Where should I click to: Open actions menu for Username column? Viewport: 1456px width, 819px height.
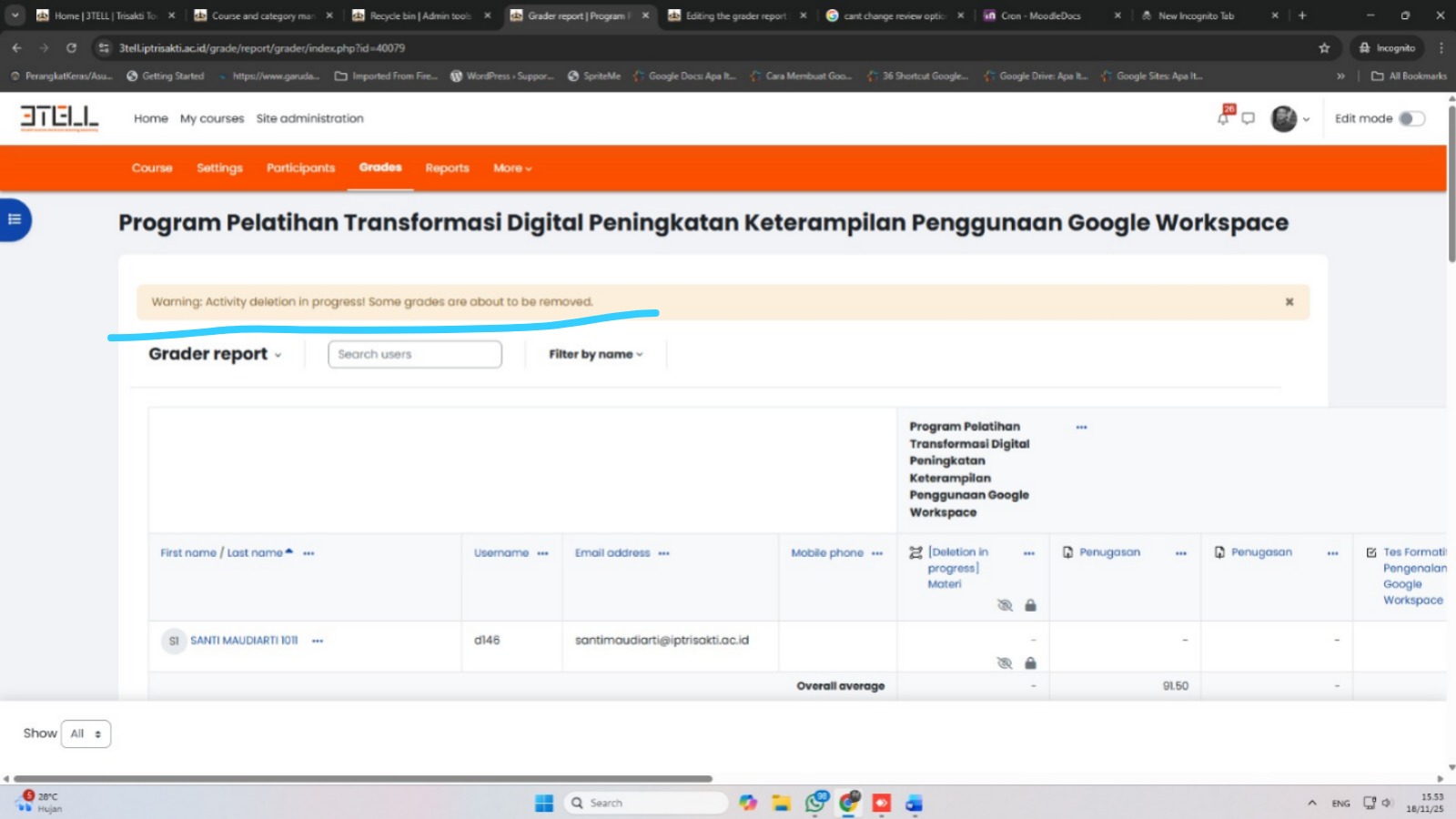543,553
